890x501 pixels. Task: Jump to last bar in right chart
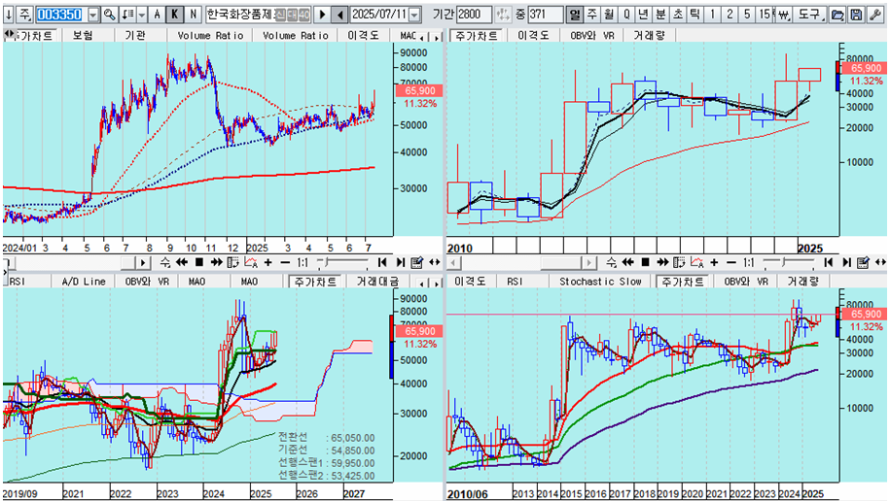[846, 262]
